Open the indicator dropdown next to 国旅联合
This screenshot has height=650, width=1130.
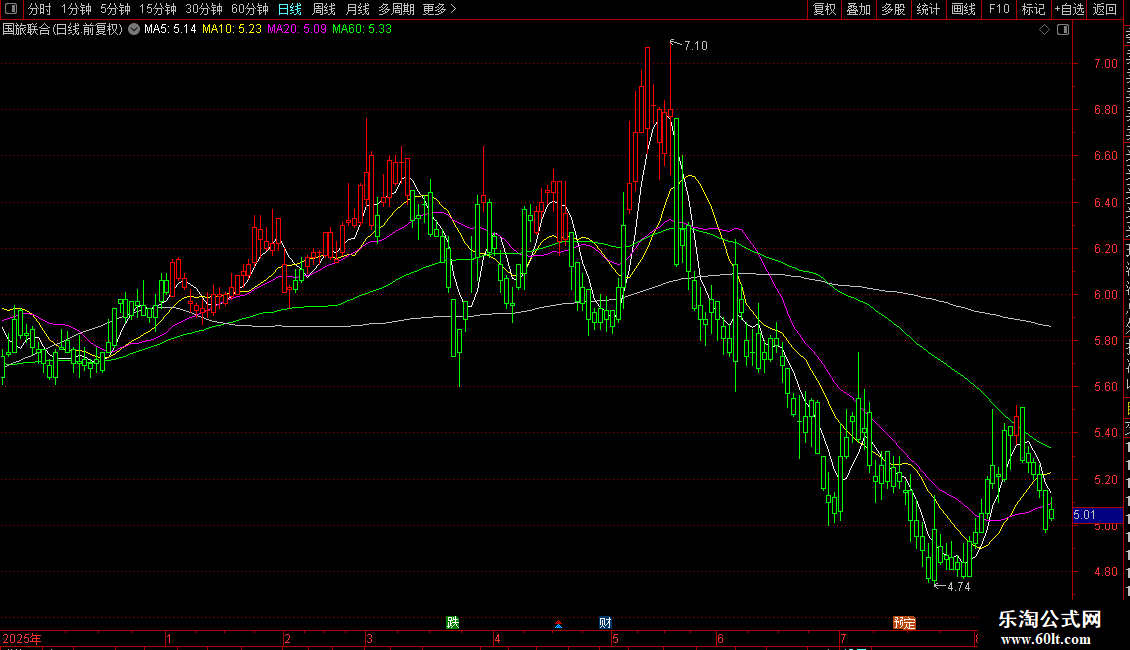(134, 30)
